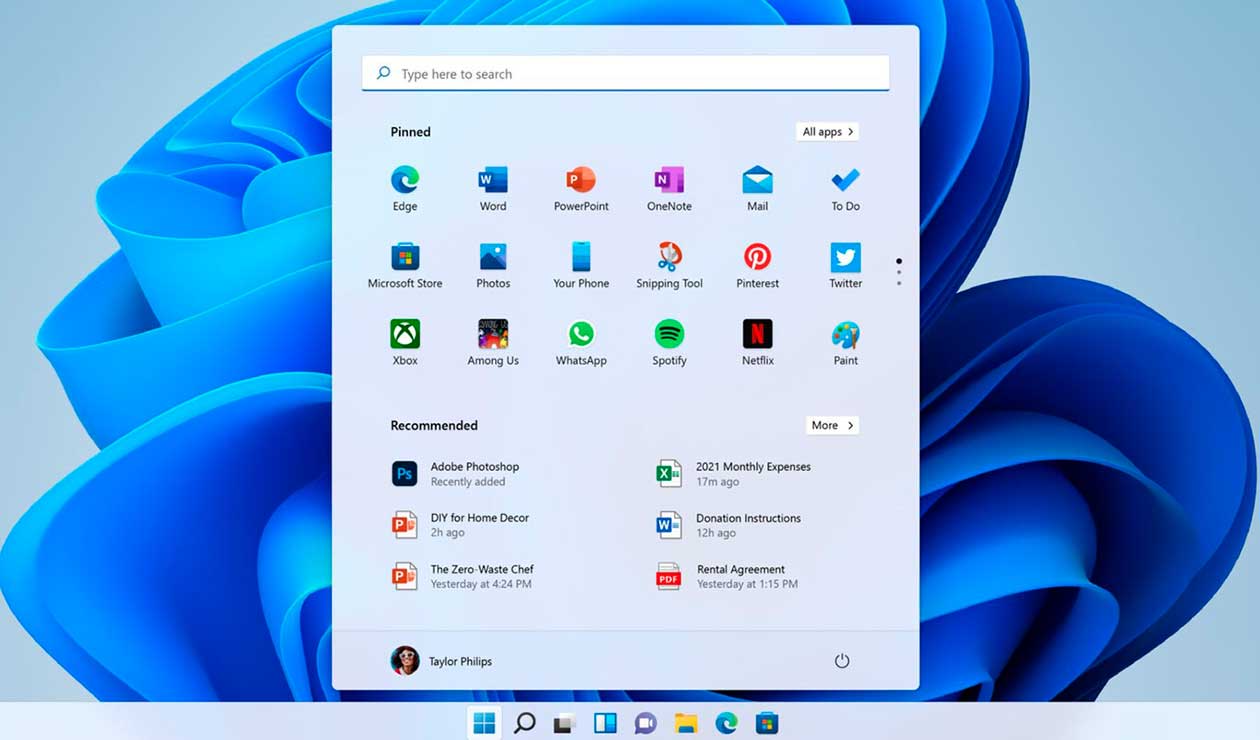The height and width of the screenshot is (740, 1260).
Task: Show More recommended items
Action: (832, 425)
